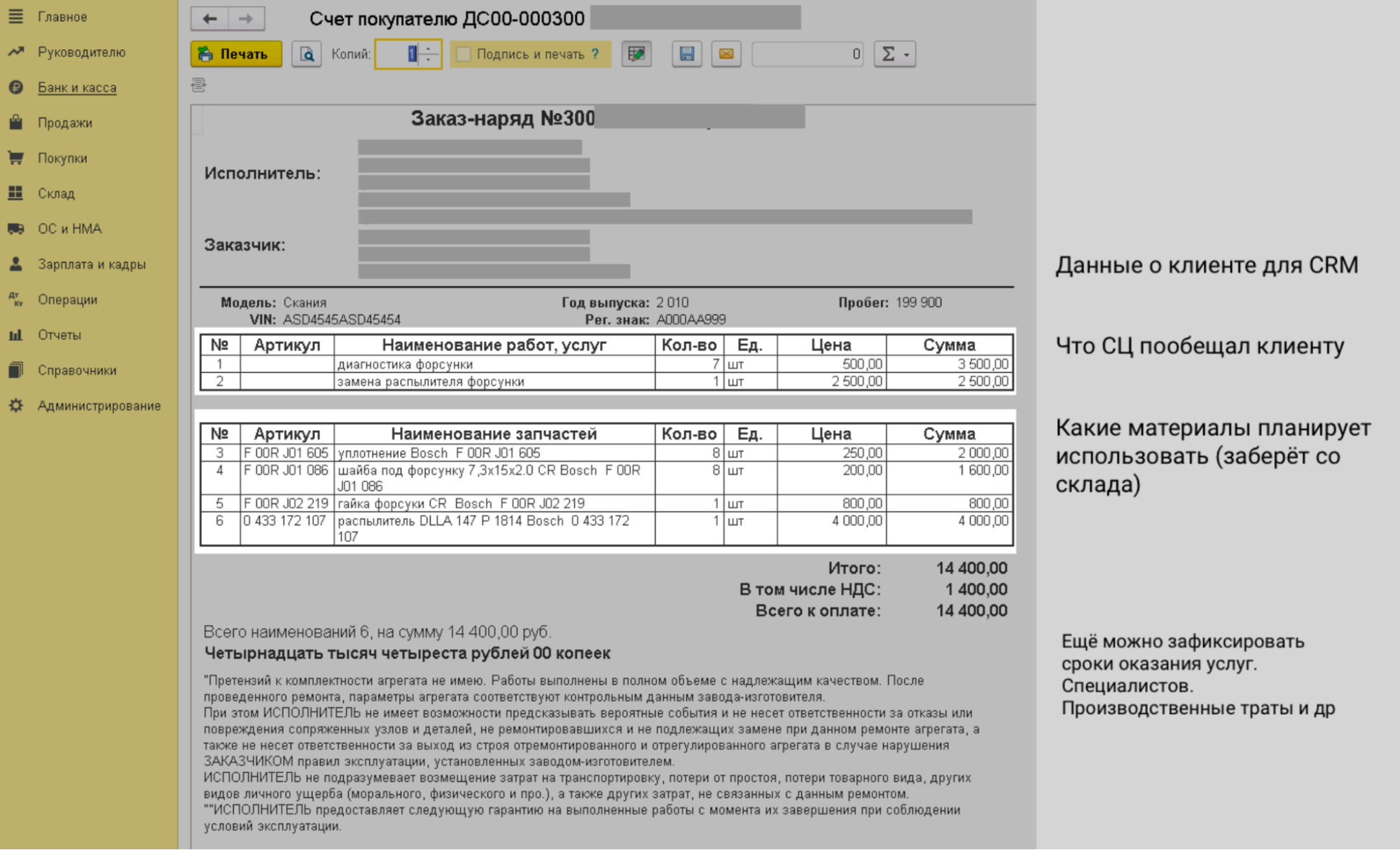
Task: Click the hamburger icon next to Главное
Action: tap(15, 16)
